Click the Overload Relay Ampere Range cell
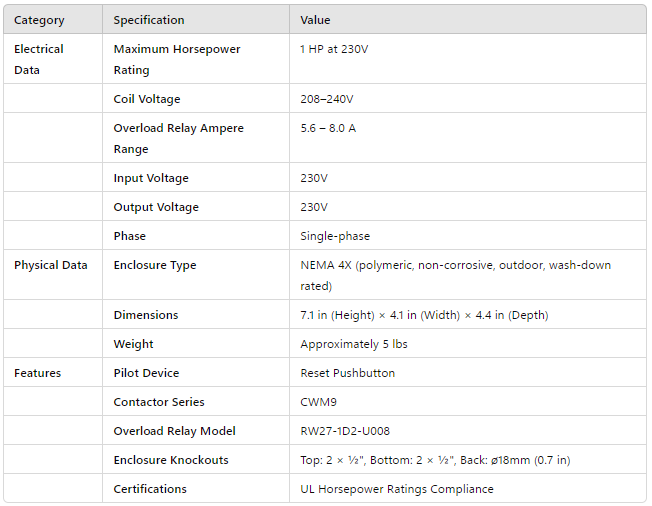652x506 pixels. (x=178, y=138)
